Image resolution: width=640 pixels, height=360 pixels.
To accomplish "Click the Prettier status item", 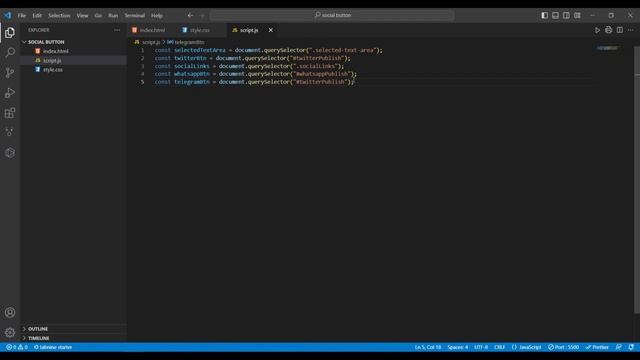I will [x=597, y=347].
